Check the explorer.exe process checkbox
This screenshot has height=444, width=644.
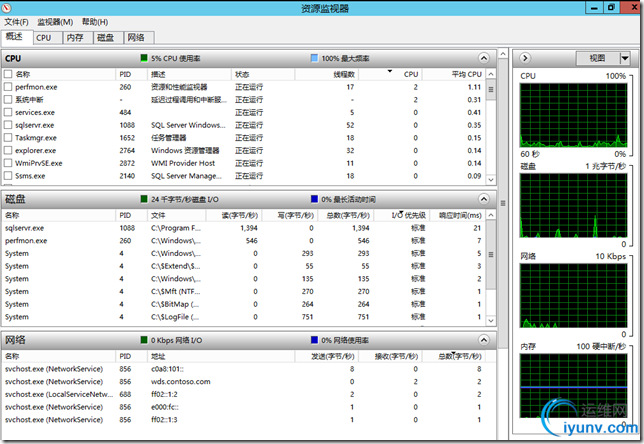tap(8, 151)
